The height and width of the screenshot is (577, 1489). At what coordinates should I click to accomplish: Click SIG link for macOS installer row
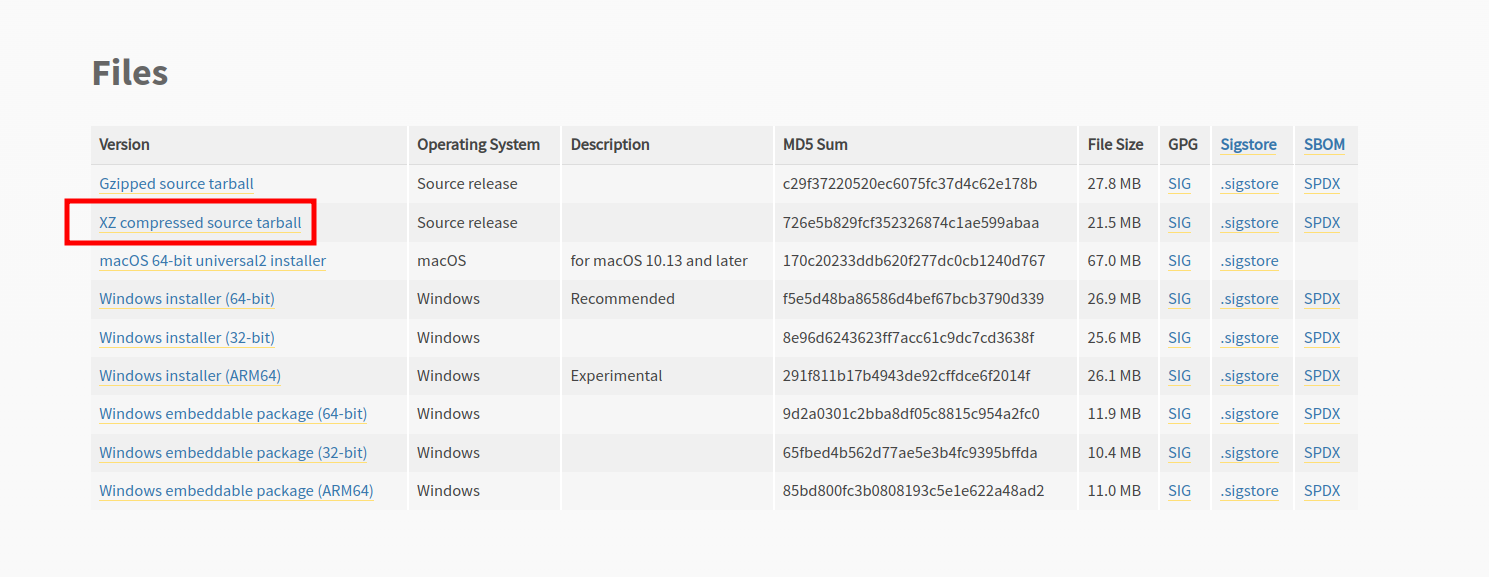click(1179, 261)
